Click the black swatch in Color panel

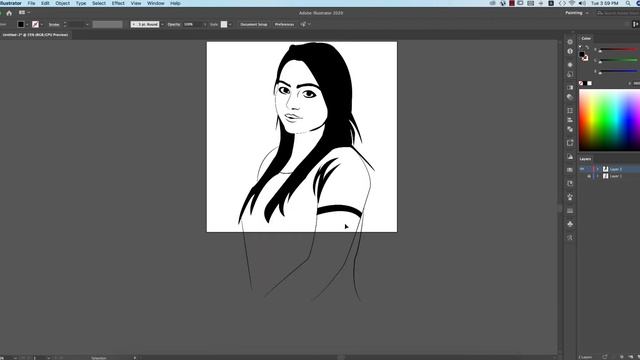click(x=585, y=83)
